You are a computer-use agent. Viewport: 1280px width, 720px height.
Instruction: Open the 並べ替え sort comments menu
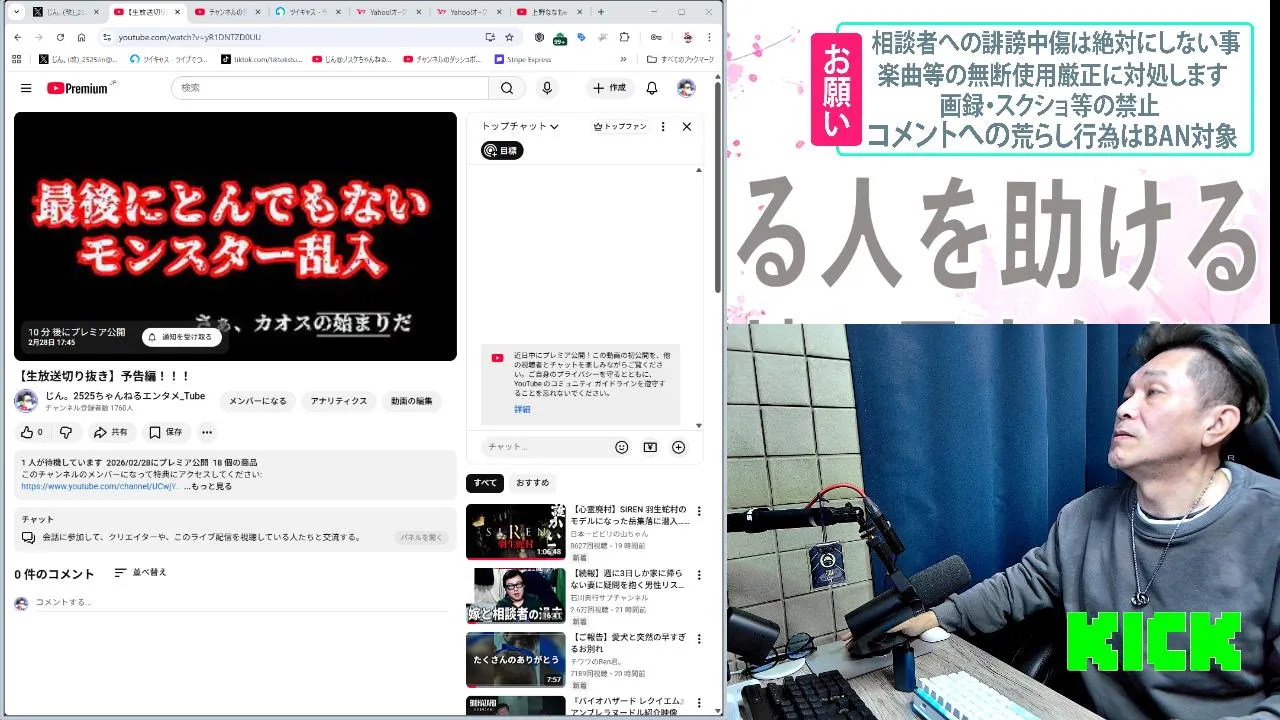[140, 573]
